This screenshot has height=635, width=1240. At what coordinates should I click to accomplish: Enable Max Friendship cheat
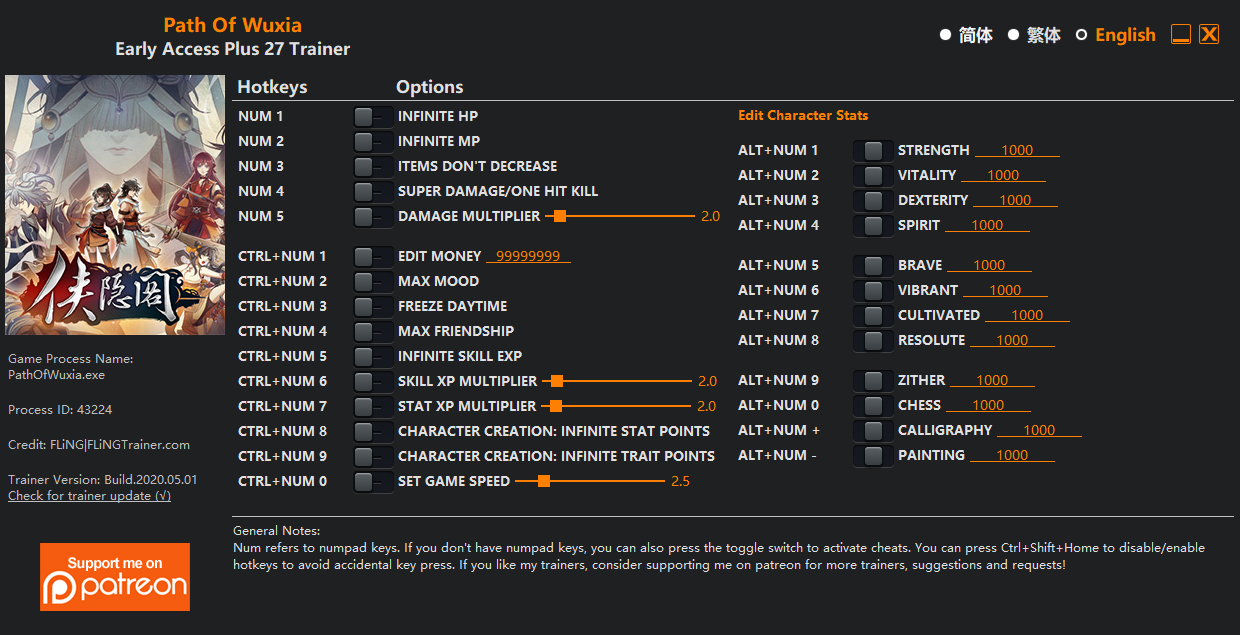coord(373,332)
